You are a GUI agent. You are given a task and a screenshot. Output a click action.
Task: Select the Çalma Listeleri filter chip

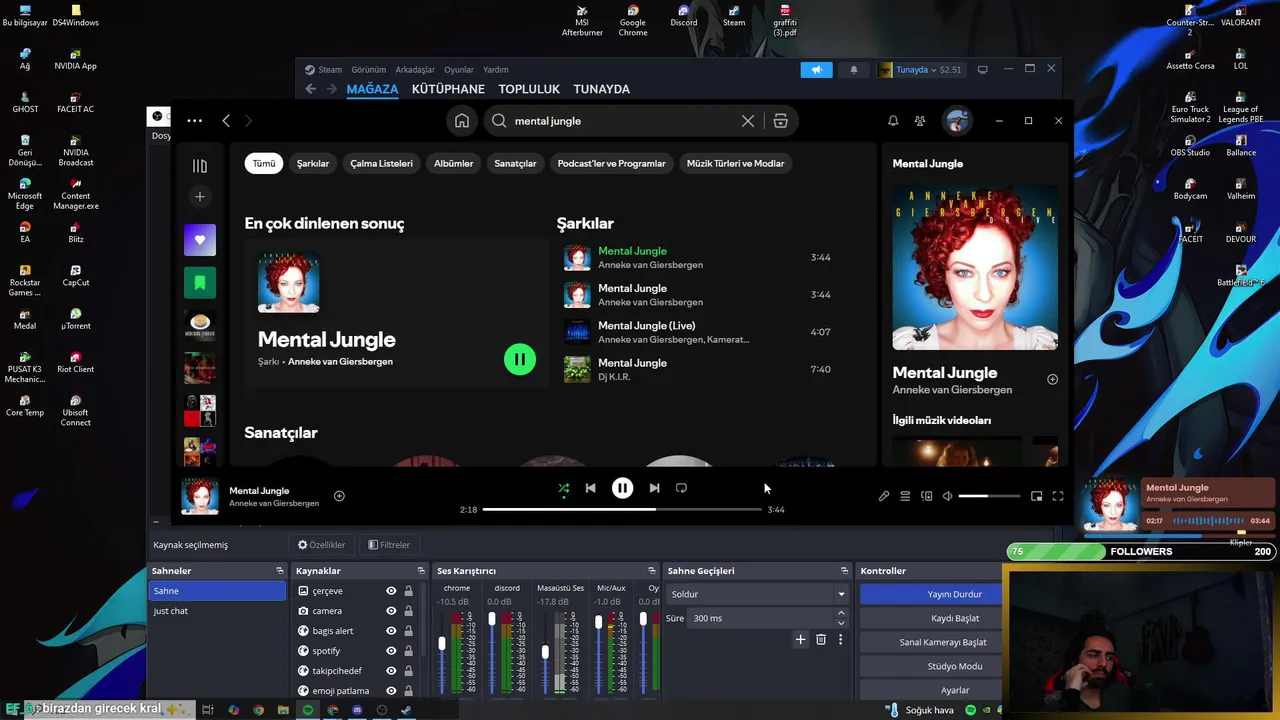[381, 163]
